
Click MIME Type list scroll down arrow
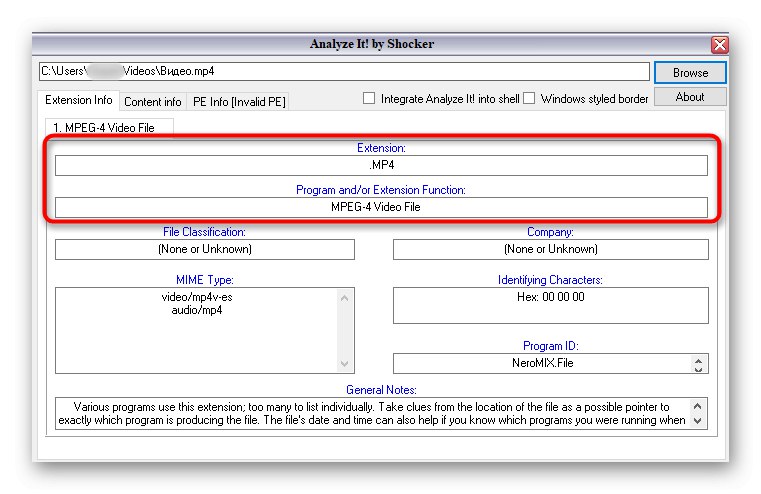(x=345, y=363)
